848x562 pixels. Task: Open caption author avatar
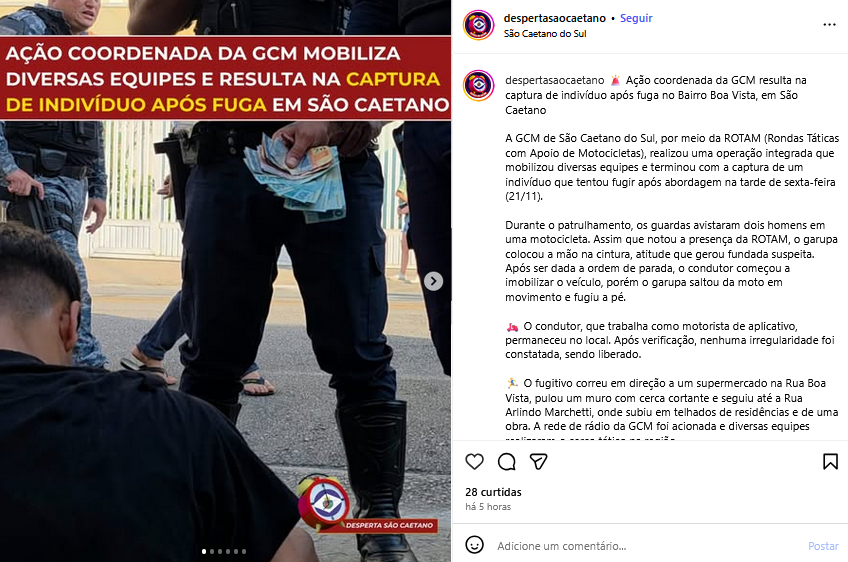pyautogui.click(x=479, y=85)
